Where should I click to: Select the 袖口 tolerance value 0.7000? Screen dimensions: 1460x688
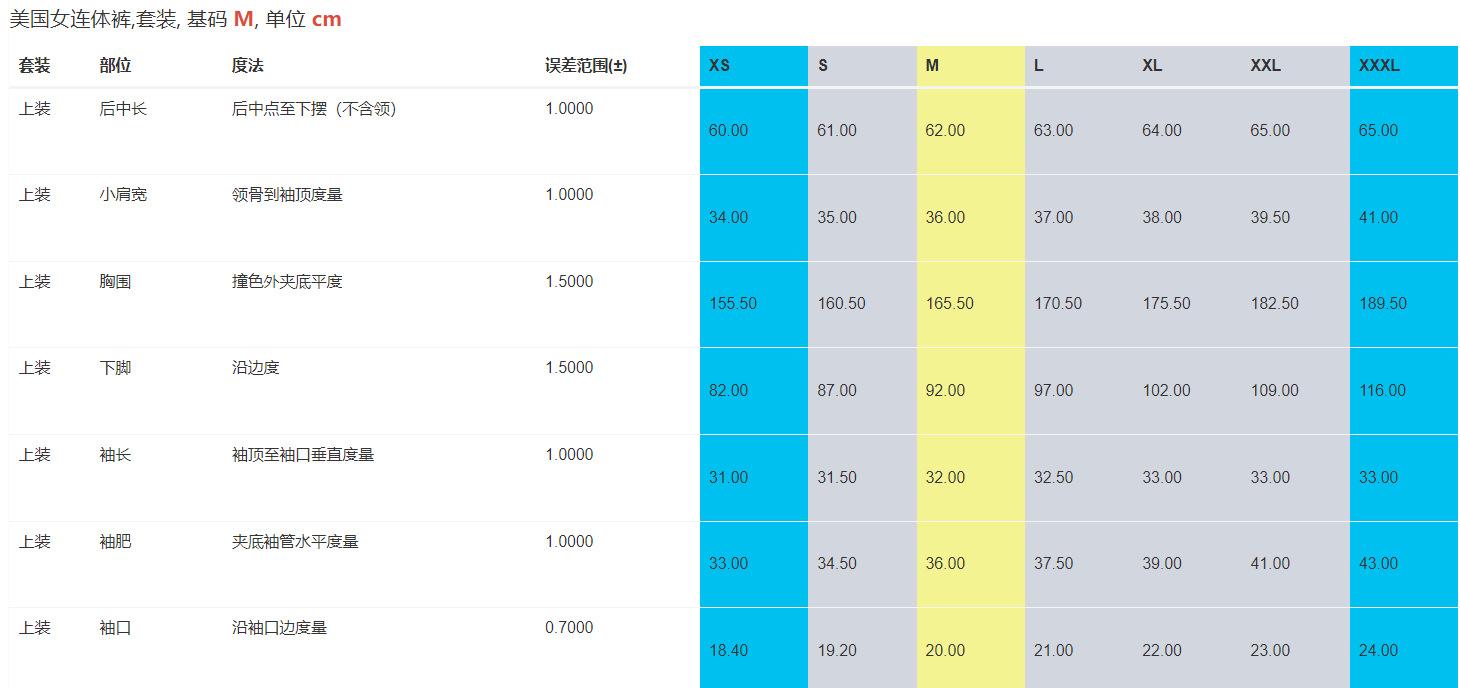tap(569, 628)
